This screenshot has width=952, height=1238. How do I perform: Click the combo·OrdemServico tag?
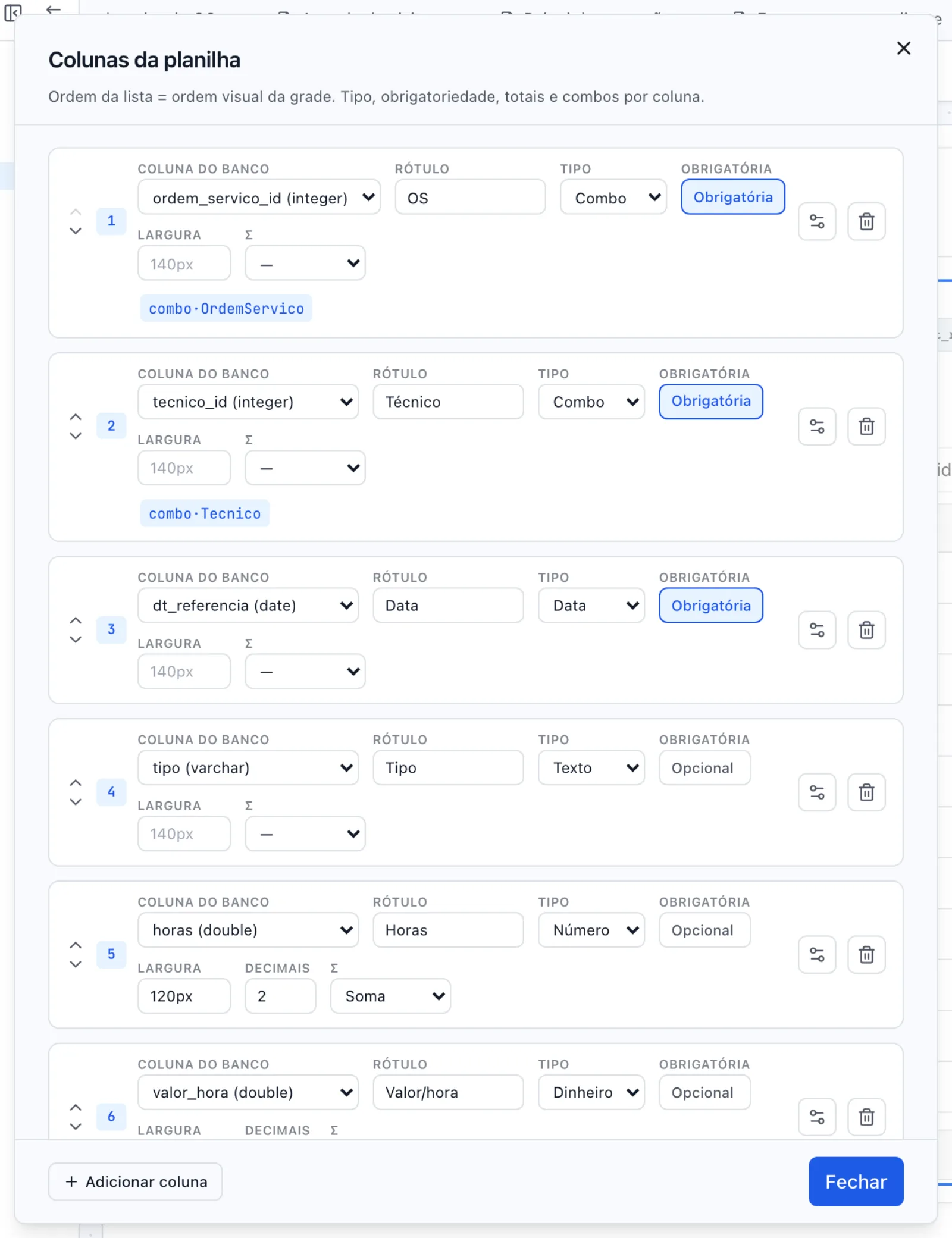click(226, 308)
